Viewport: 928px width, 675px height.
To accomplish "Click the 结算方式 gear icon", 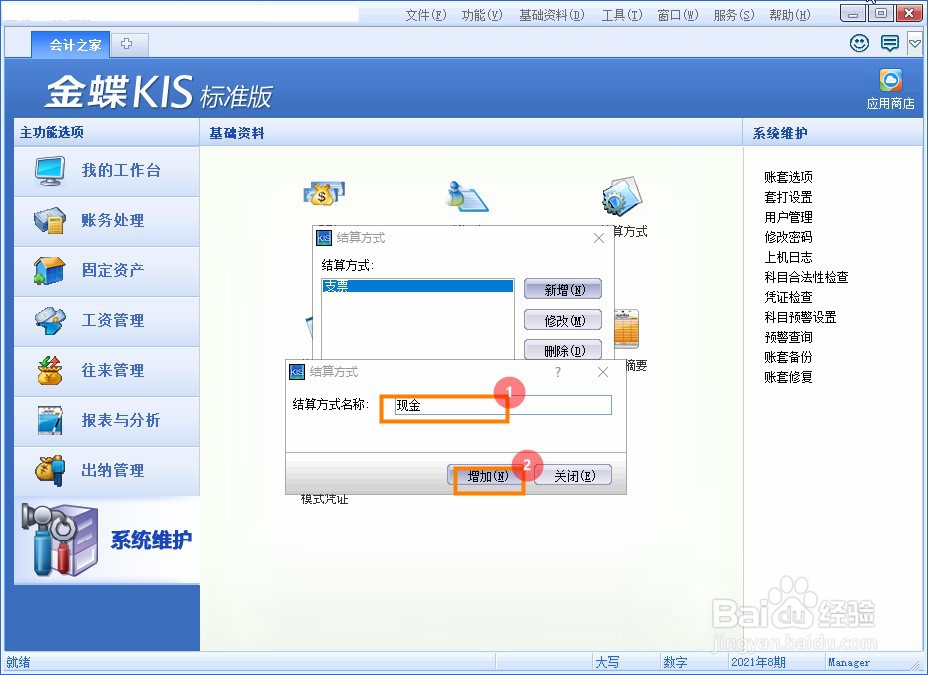I will coord(621,196).
